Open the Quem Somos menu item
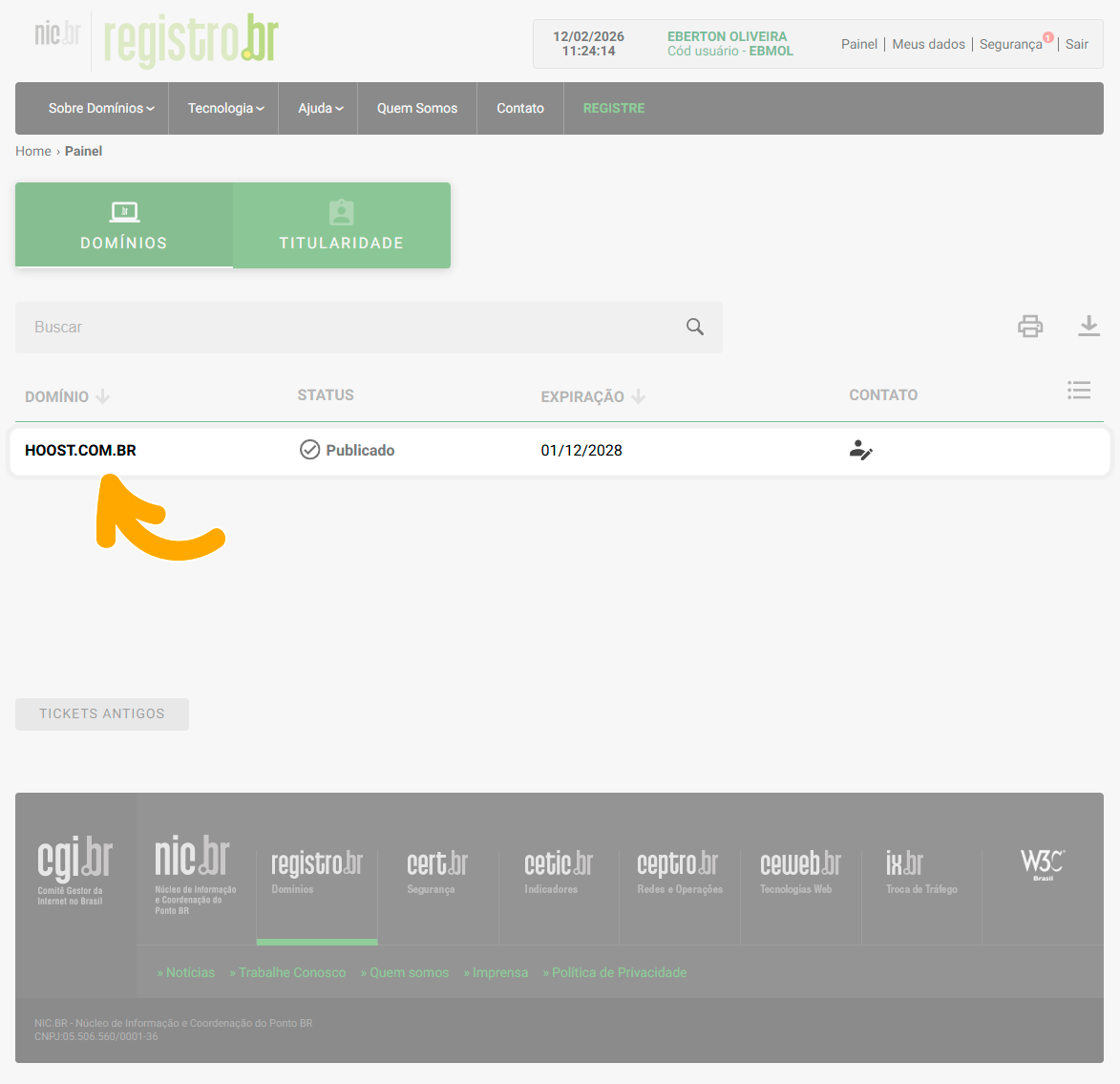Viewport: 1120px width, 1084px height. [x=416, y=108]
